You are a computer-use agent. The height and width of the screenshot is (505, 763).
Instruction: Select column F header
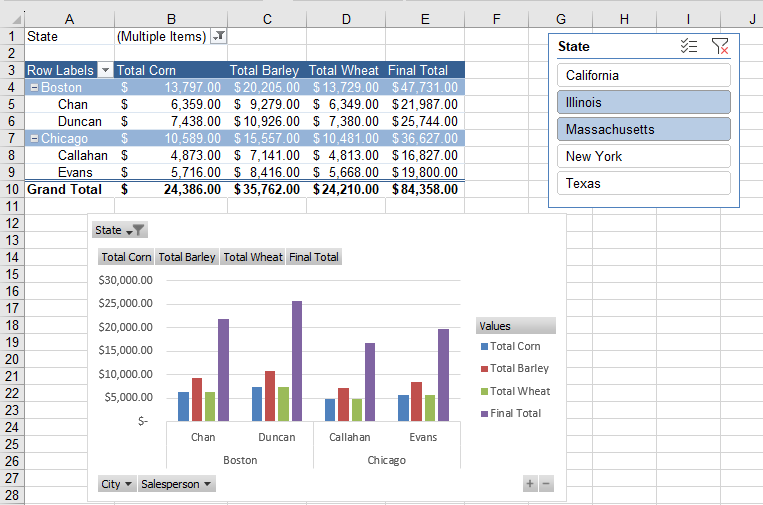click(x=497, y=19)
